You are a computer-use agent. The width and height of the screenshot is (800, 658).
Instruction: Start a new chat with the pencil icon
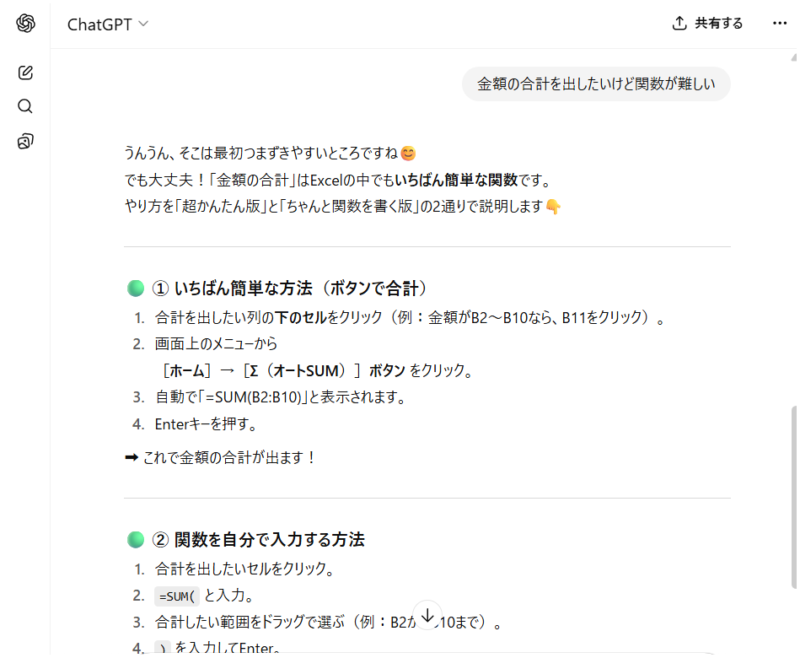26,73
